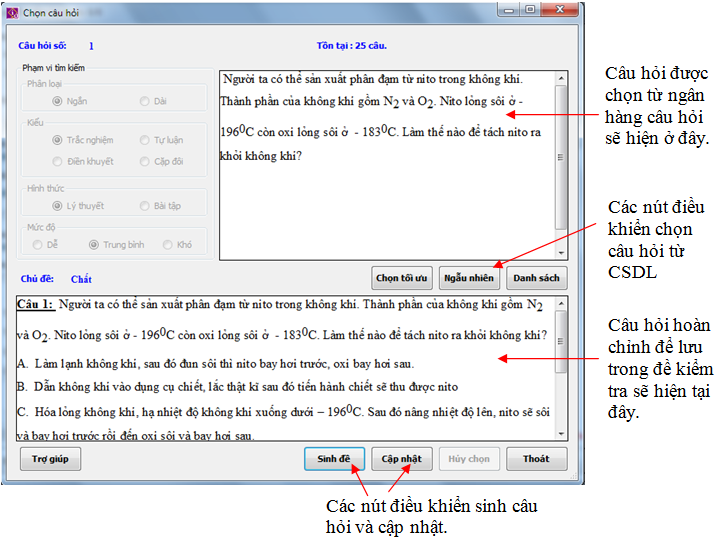This screenshot has height=543, width=722.
Task: Choose the Tự luận question type
Action: [x=145, y=141]
